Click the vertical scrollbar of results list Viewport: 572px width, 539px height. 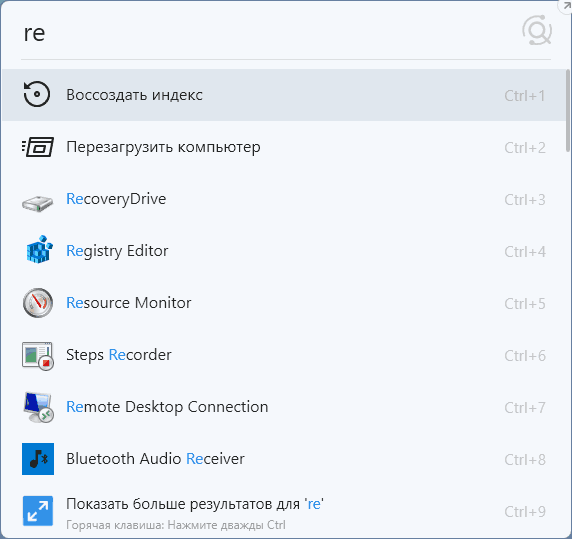[568, 110]
